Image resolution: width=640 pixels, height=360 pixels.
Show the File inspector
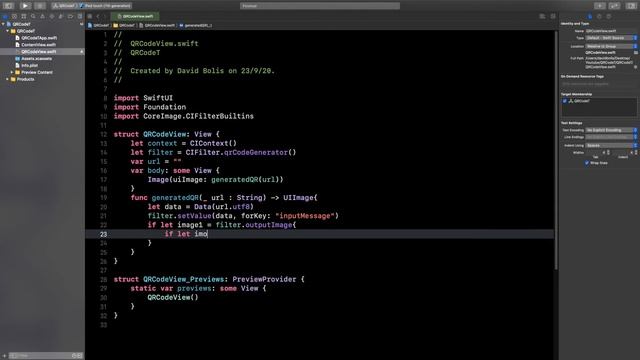[x=590, y=16]
